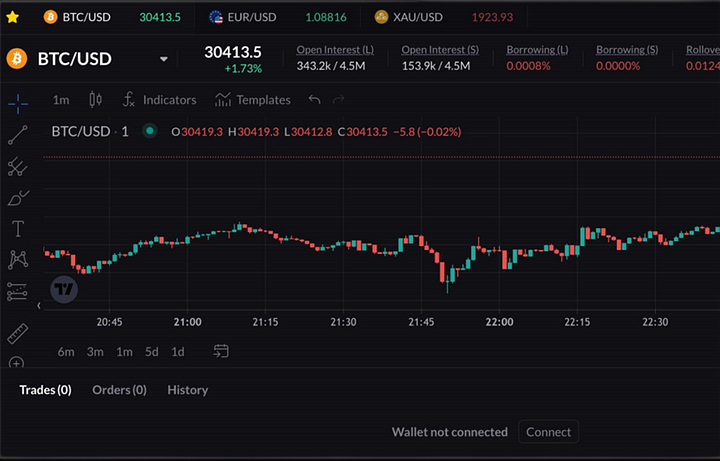Click the Open Interest (S) label
This screenshot has height=461, width=720.
coord(440,50)
